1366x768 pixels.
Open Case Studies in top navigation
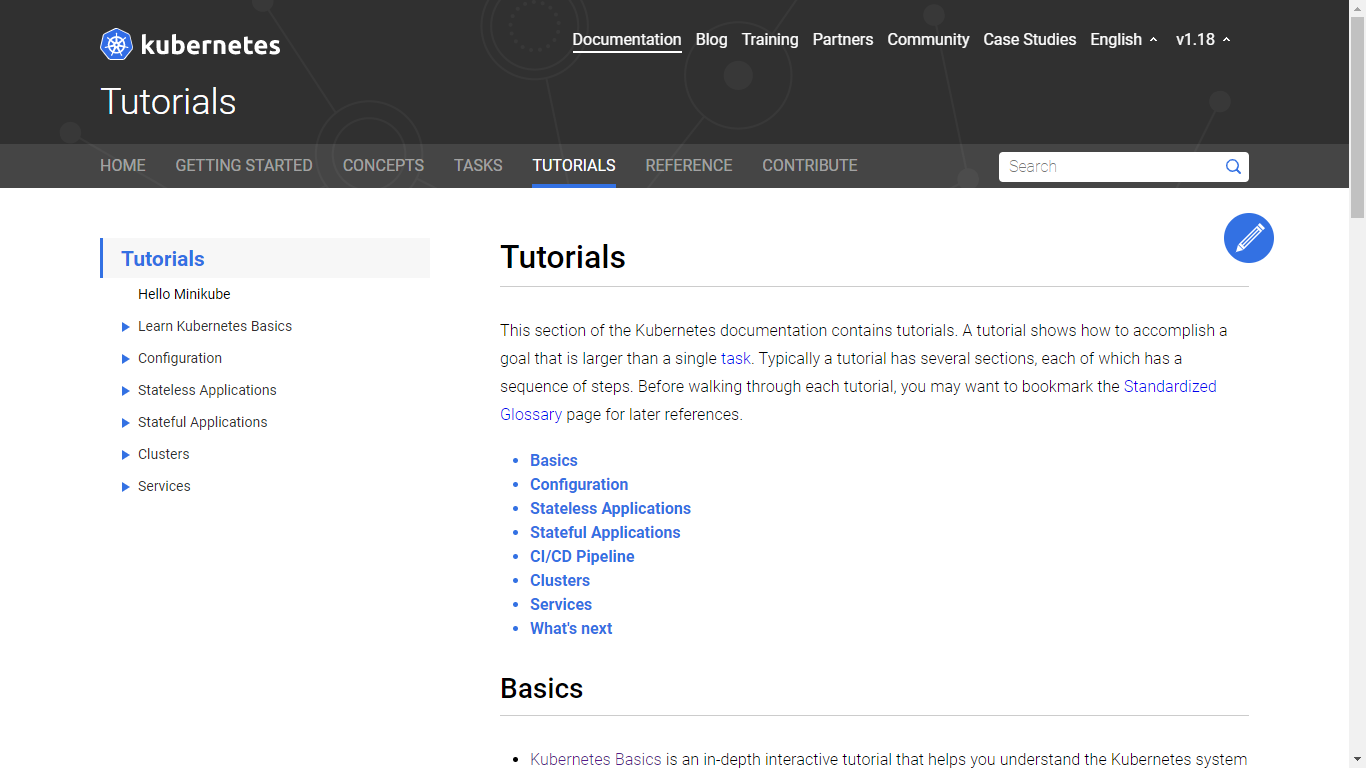[x=1029, y=40]
